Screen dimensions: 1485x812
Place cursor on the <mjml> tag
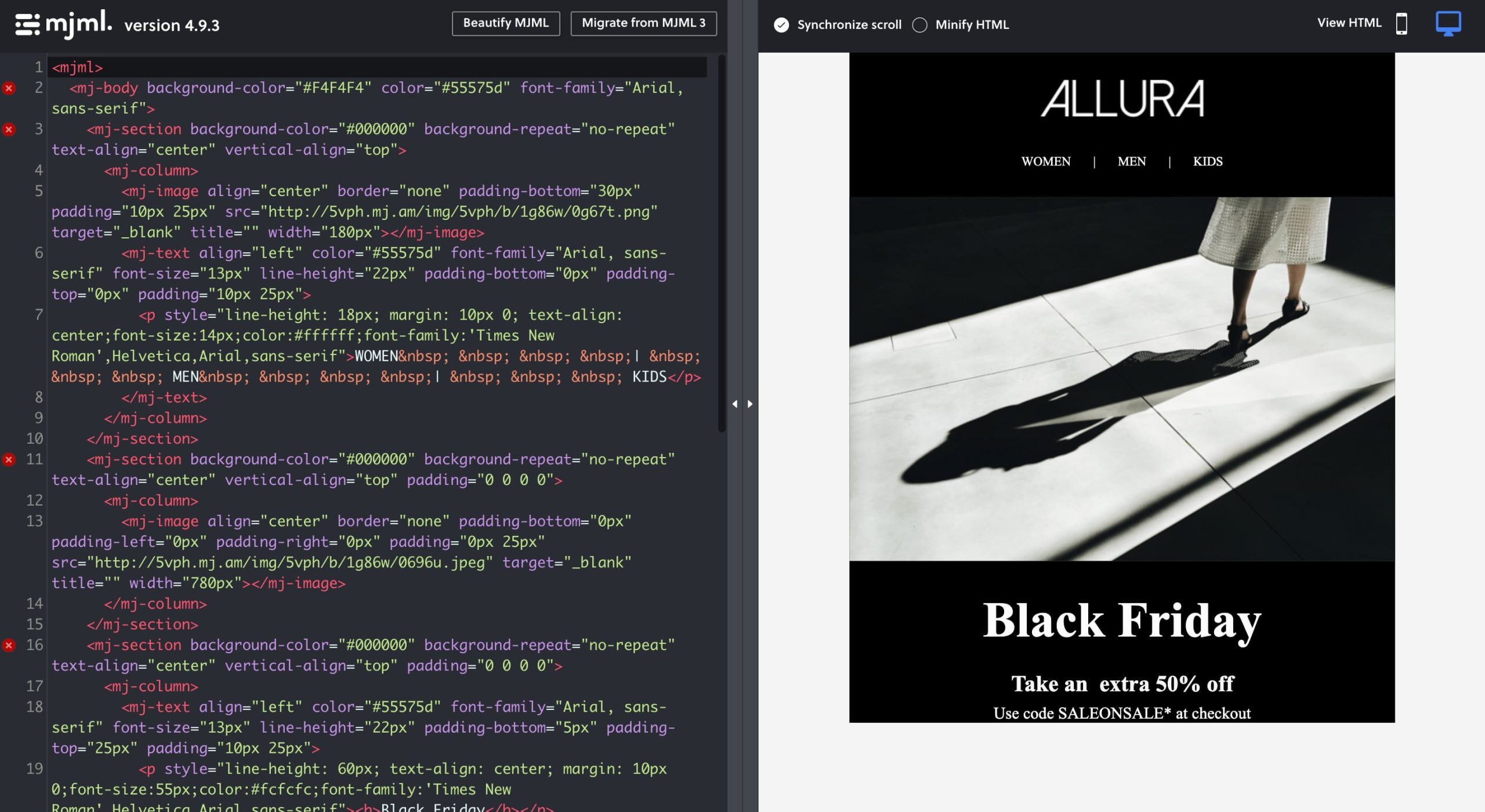click(x=77, y=67)
